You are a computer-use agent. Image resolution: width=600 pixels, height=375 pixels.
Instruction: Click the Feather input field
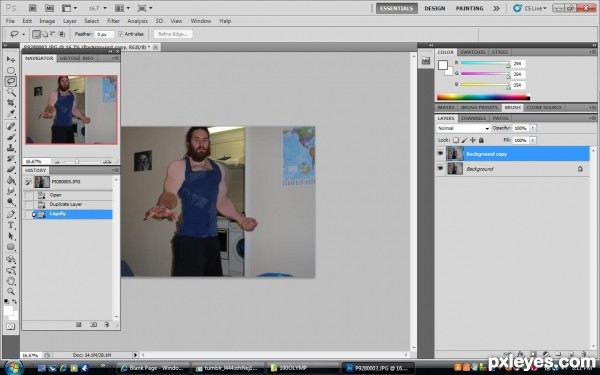(x=104, y=34)
